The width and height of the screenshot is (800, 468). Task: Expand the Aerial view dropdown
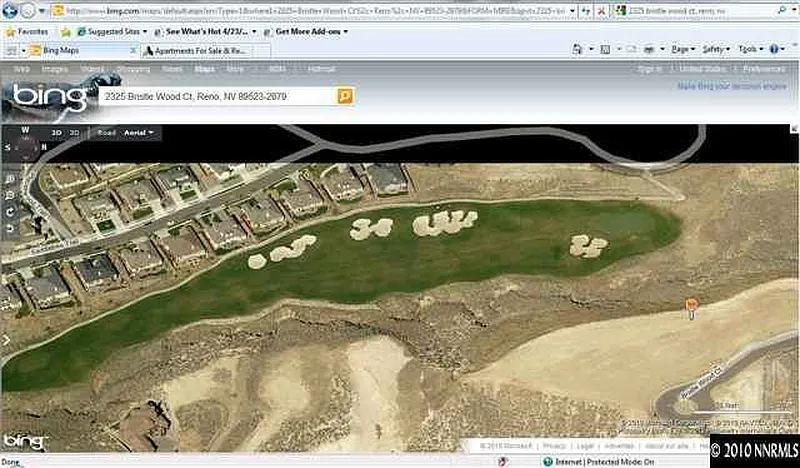pyautogui.click(x=139, y=132)
